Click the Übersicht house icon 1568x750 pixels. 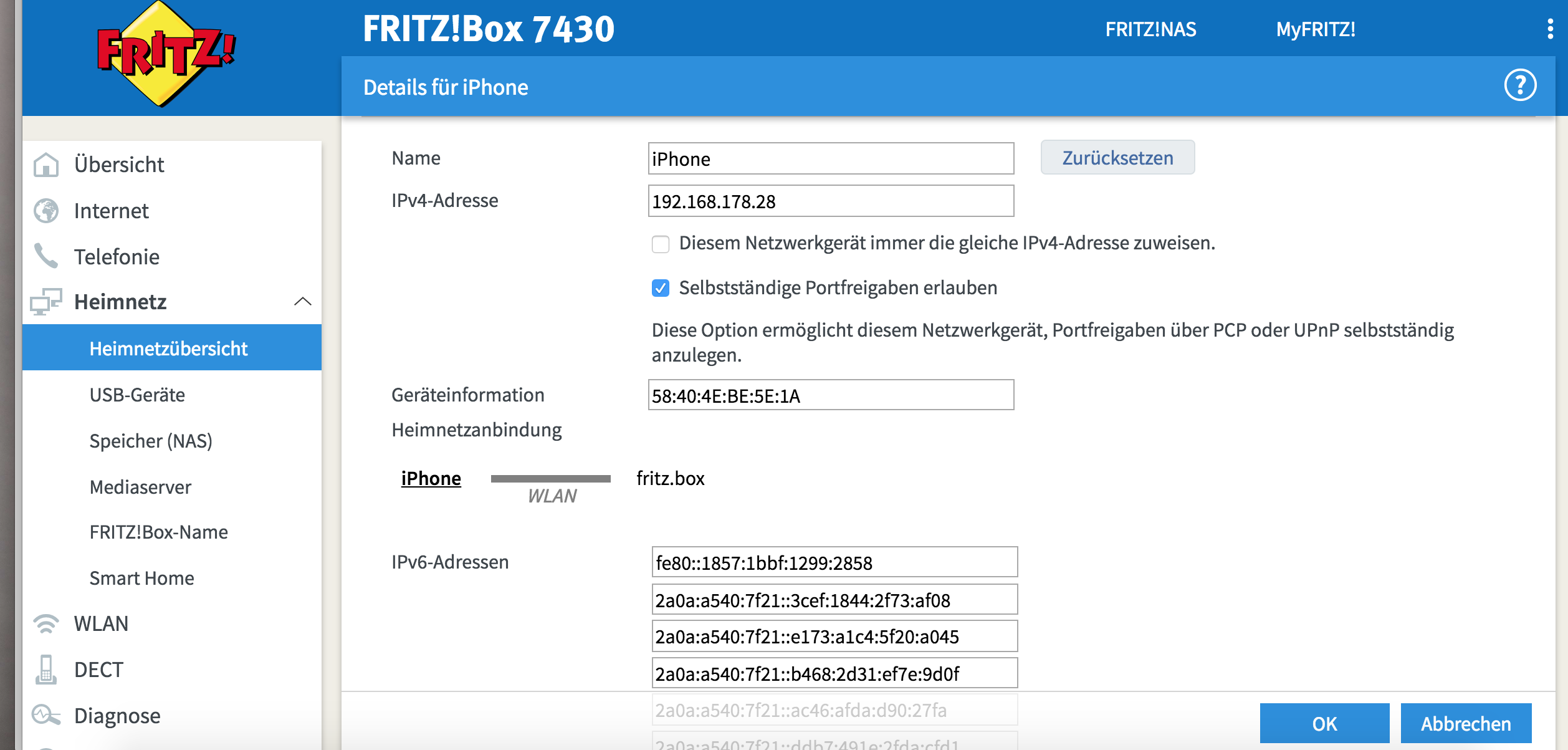[46, 165]
